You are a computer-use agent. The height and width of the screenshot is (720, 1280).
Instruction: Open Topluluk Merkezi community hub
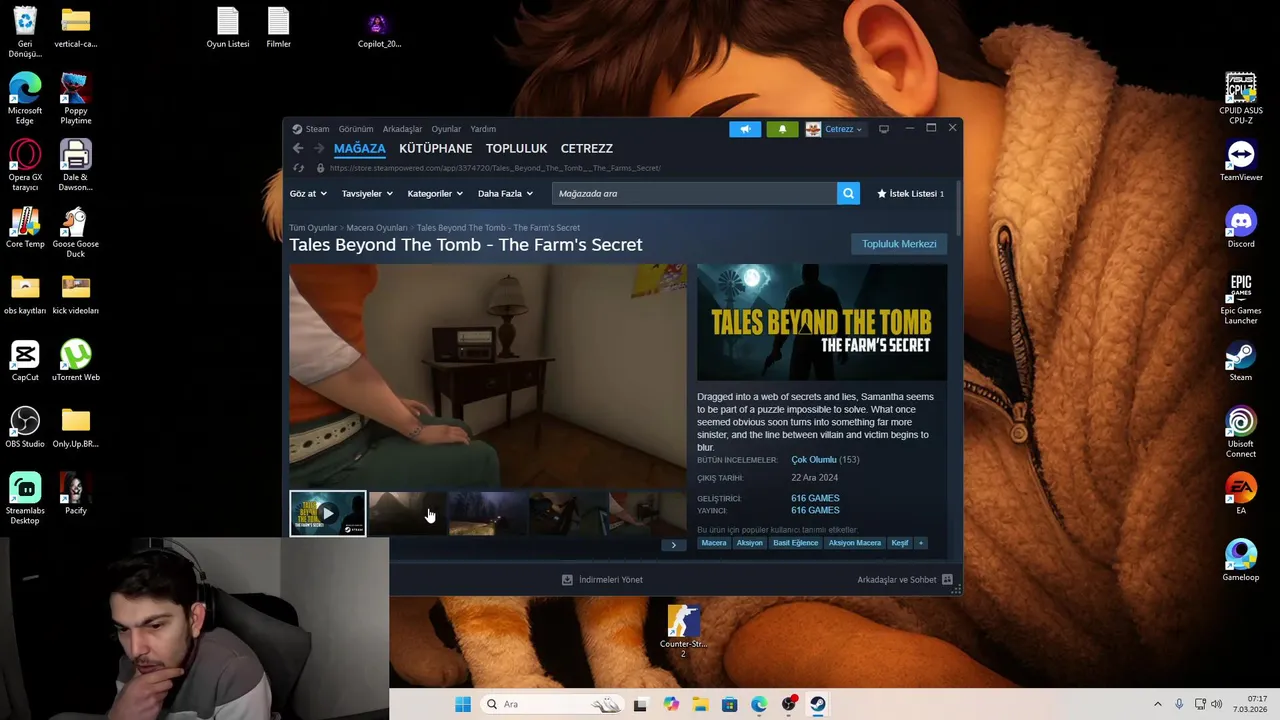click(899, 244)
